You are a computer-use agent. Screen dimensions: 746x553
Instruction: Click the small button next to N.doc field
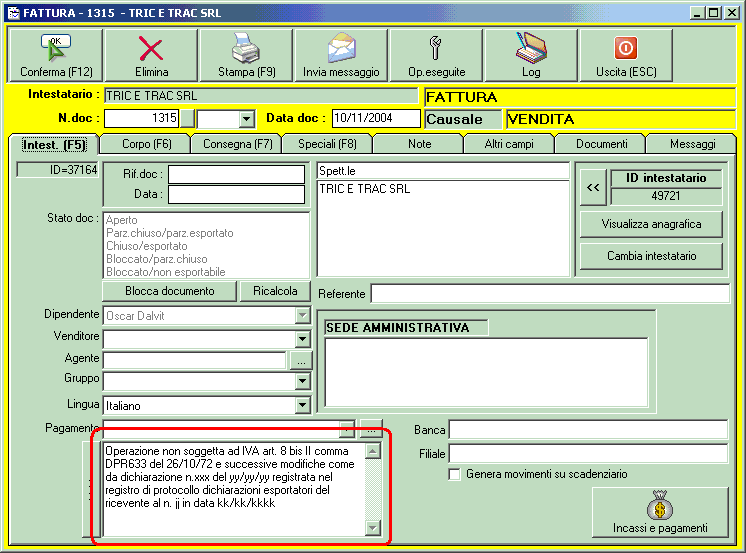(x=187, y=118)
